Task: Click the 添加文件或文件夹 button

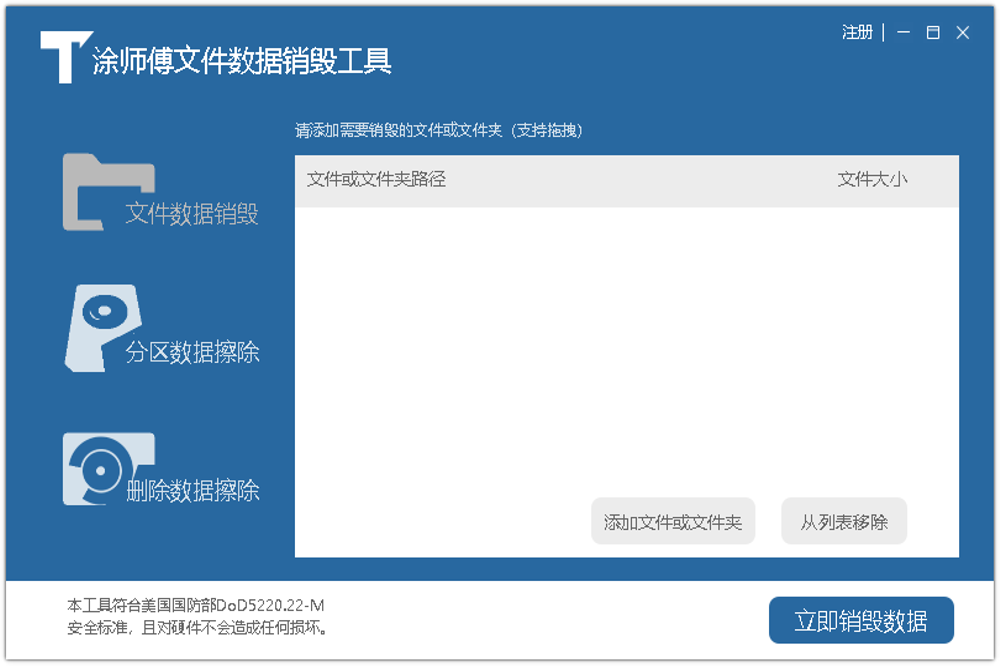Action: pos(673,521)
